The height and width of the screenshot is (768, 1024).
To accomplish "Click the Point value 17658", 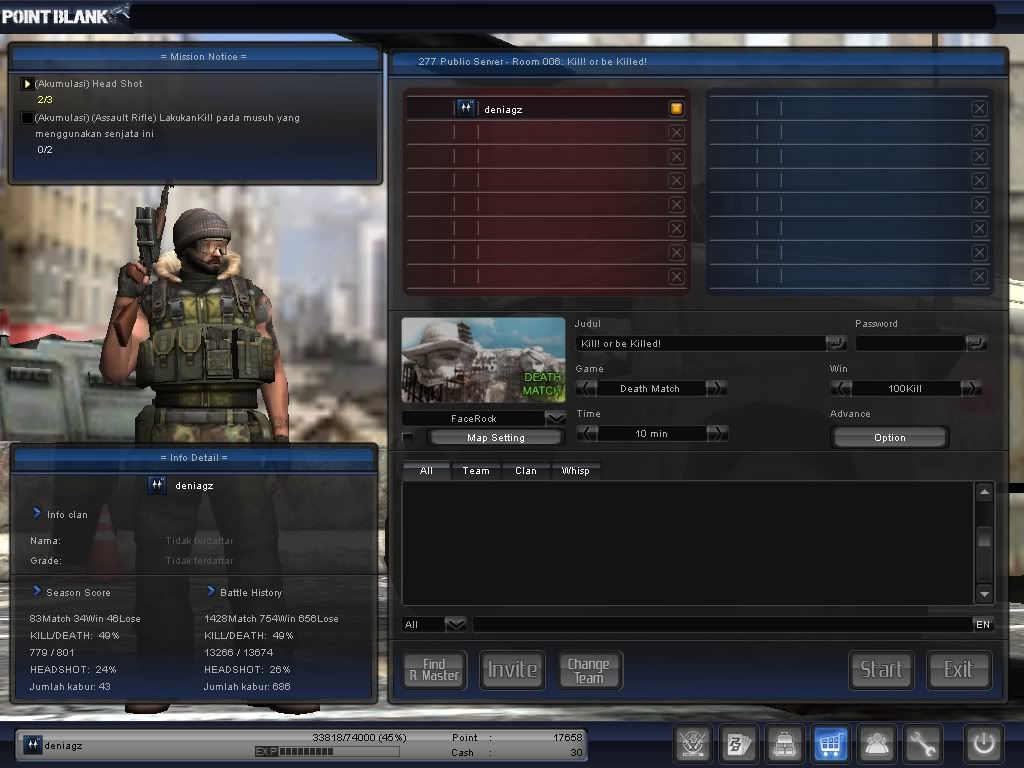I will coord(568,737).
